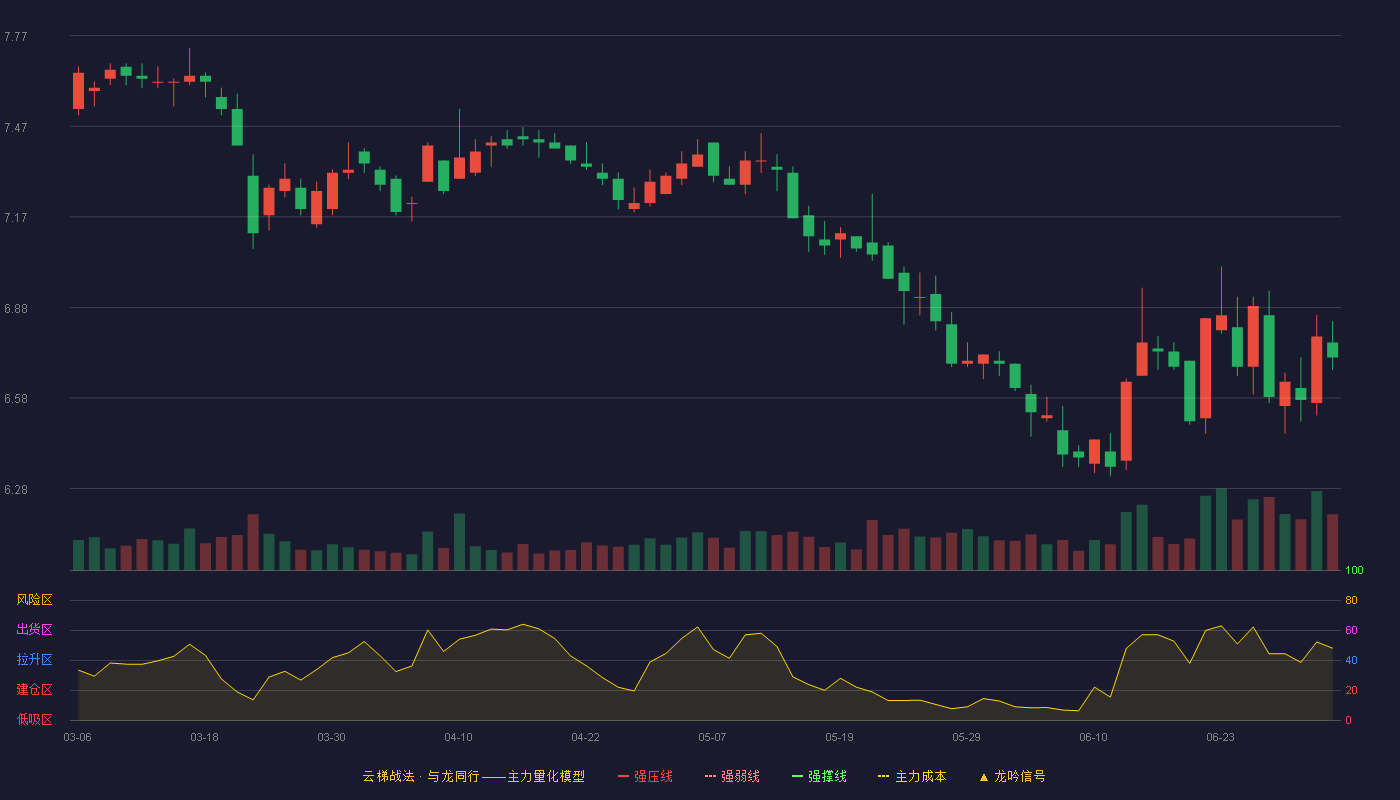Select the first red candlestick above 03-06
This screenshot has width=1400, height=800.
(x=78, y=90)
